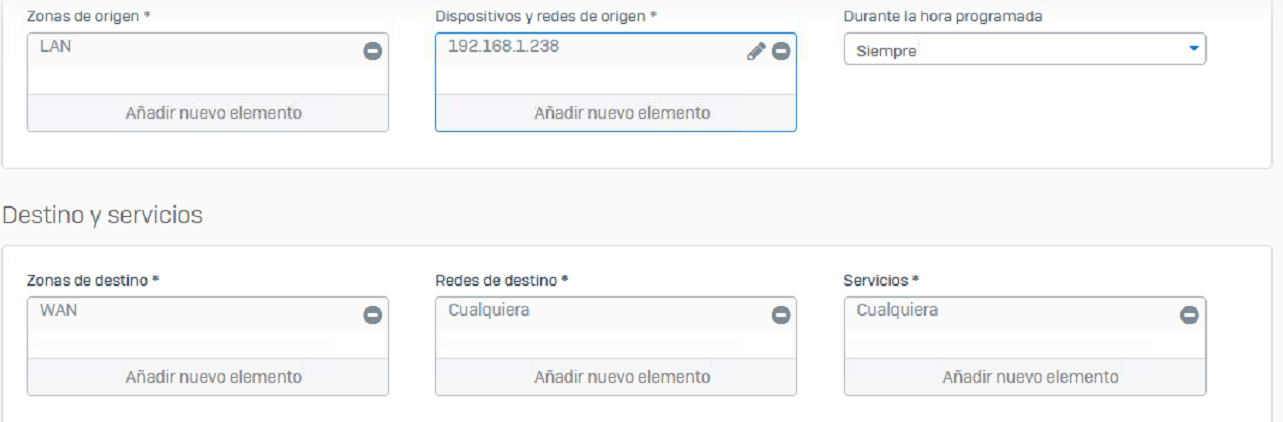Image resolution: width=1283 pixels, height=422 pixels.
Task: Add new element to Zonas de destino
Action: click(x=208, y=377)
